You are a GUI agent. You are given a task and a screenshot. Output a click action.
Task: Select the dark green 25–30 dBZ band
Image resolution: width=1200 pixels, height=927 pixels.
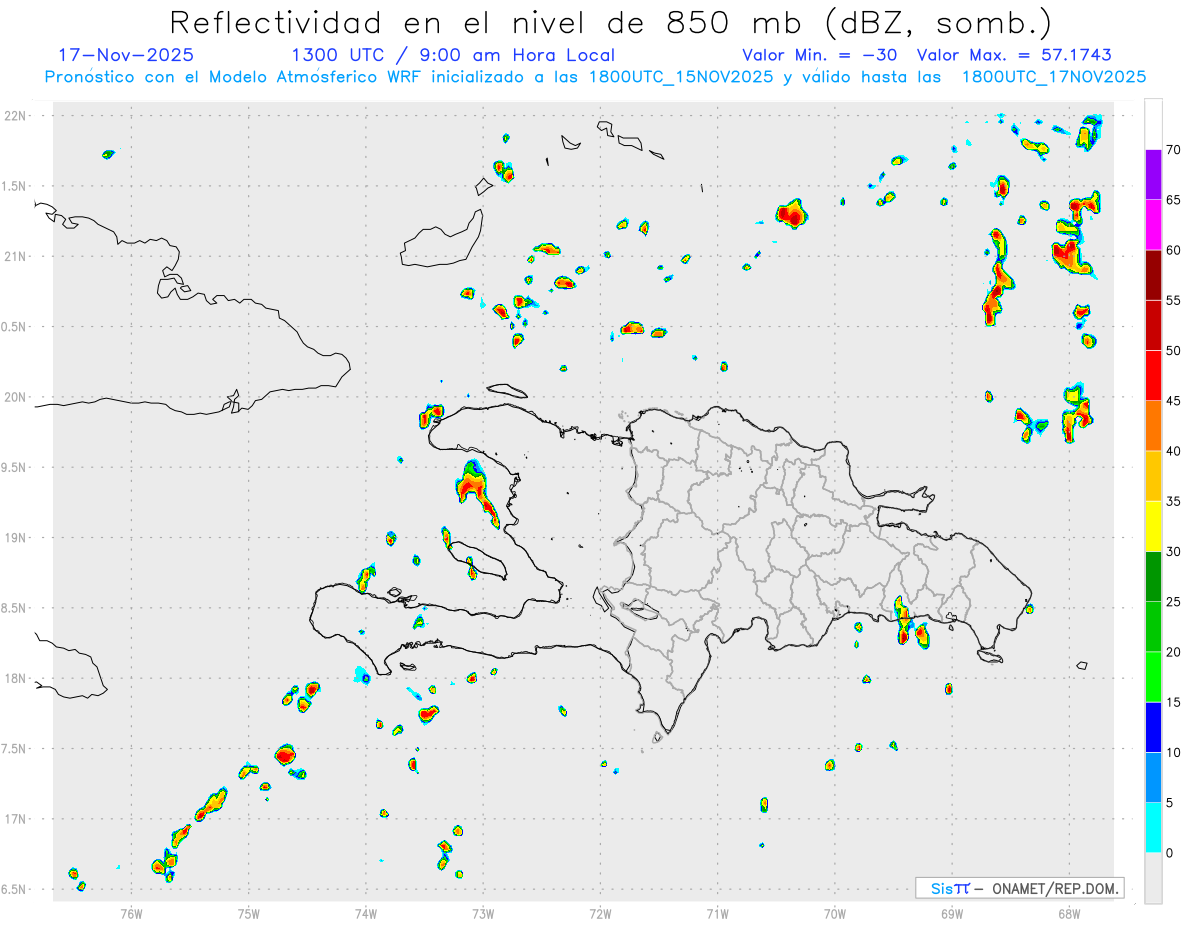point(1153,577)
